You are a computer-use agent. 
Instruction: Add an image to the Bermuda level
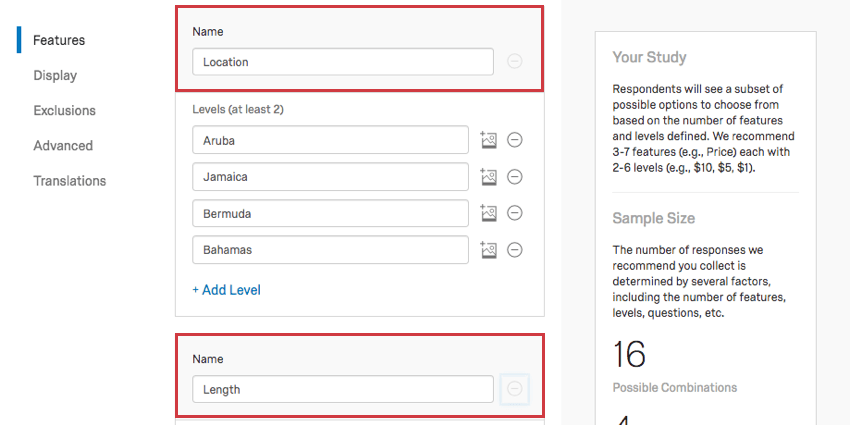click(488, 213)
